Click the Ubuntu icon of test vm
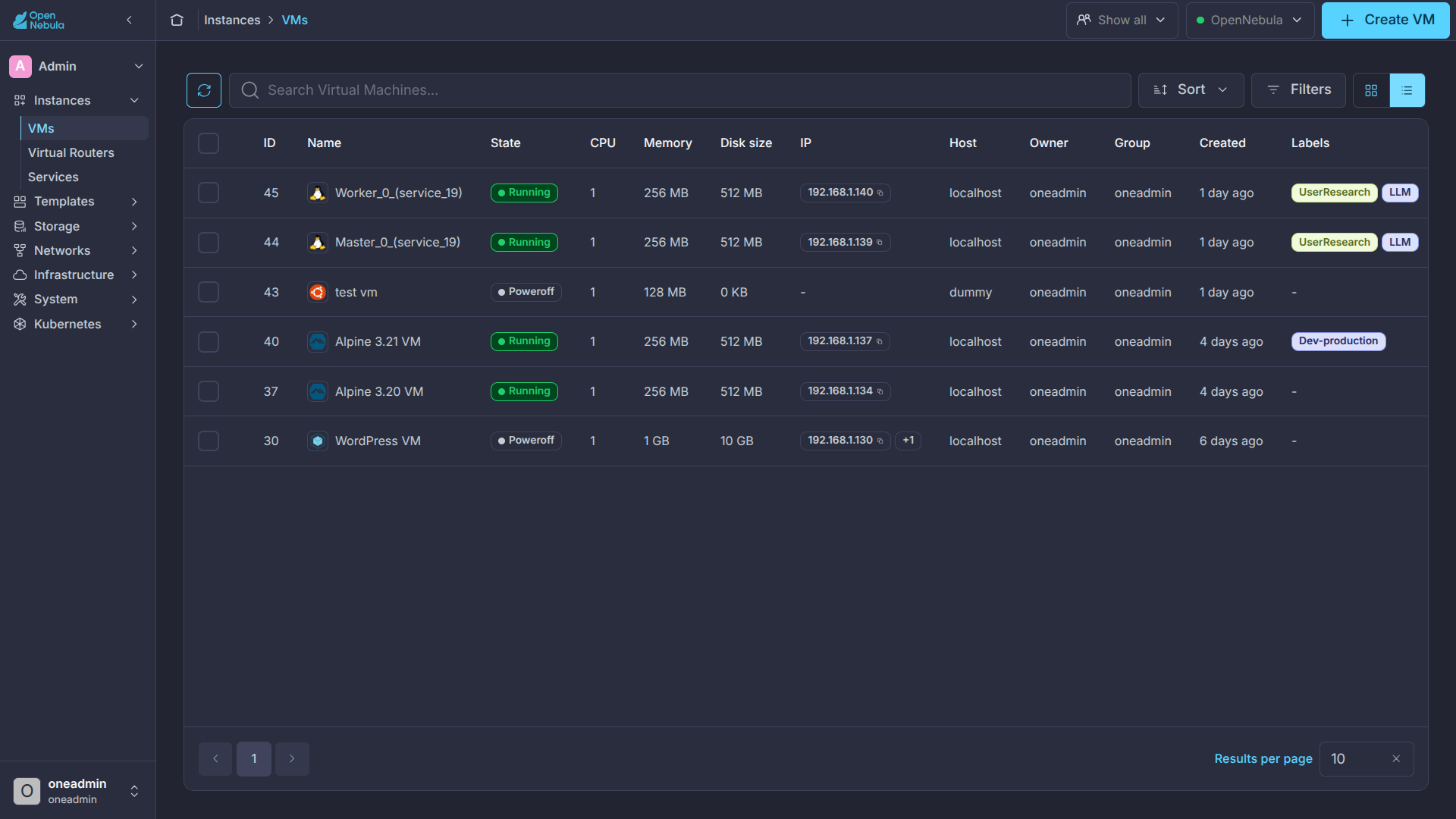 pyautogui.click(x=318, y=292)
